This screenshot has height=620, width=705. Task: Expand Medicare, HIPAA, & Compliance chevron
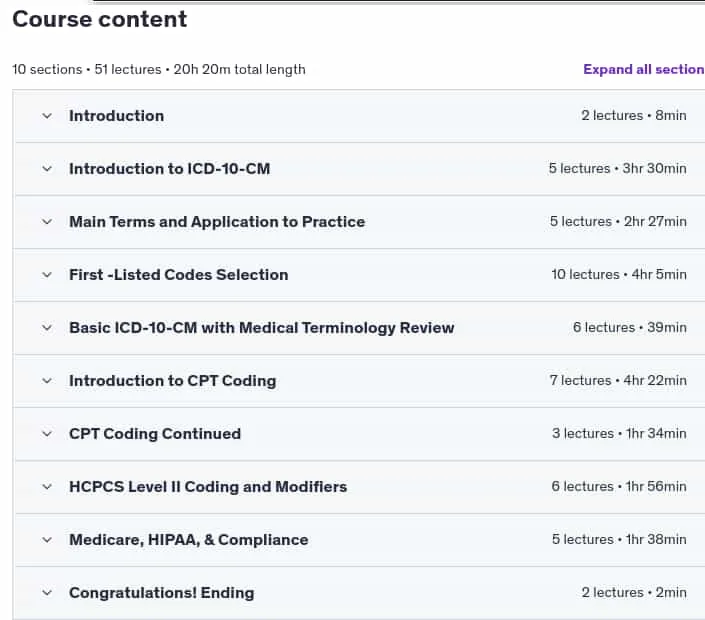[x=47, y=540]
